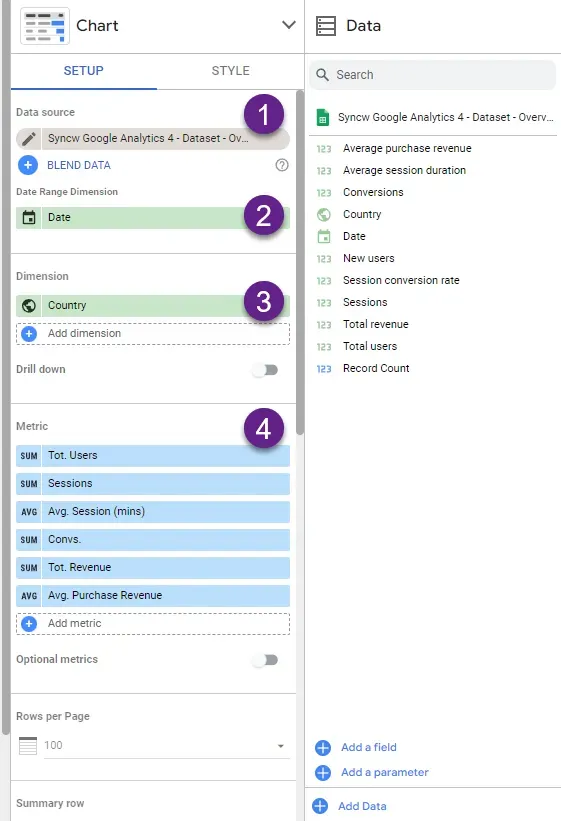This screenshot has height=821, width=561.
Task: Click Add dimension button
Action: [x=153, y=334]
